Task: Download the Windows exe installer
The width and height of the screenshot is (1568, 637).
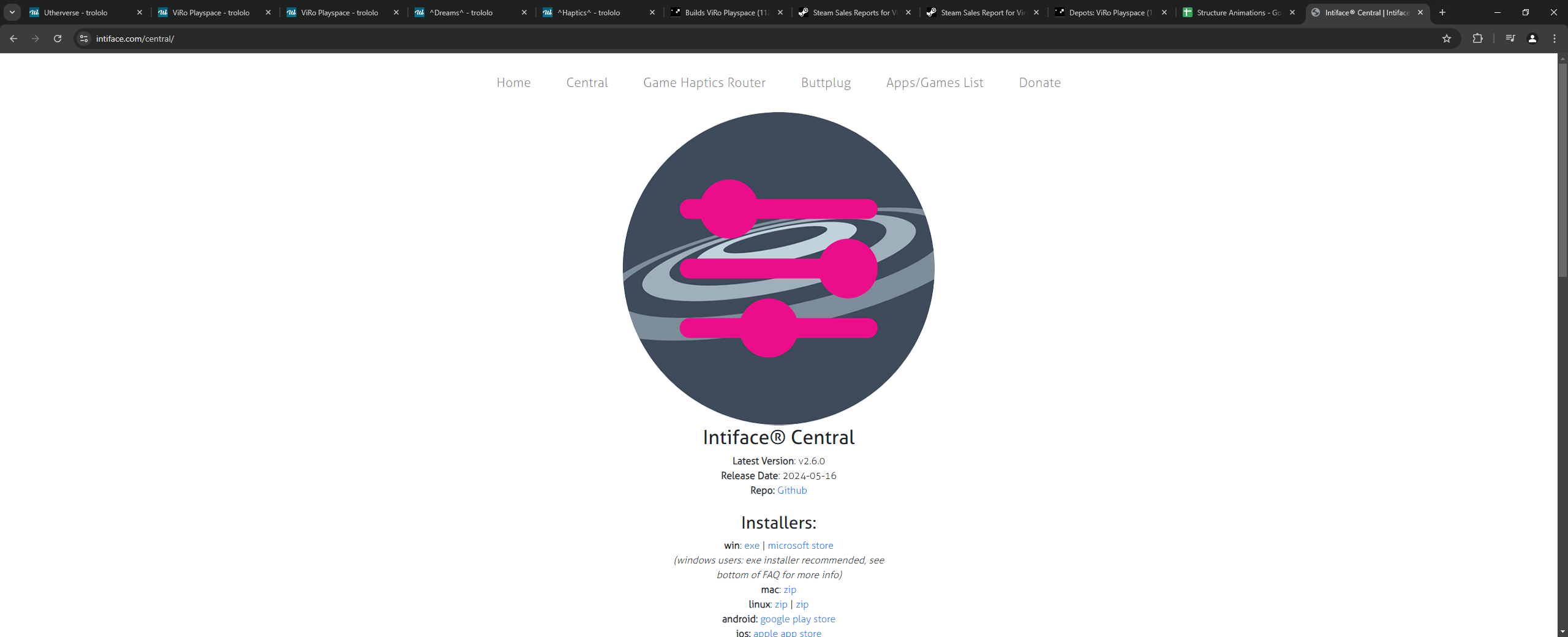Action: [752, 546]
